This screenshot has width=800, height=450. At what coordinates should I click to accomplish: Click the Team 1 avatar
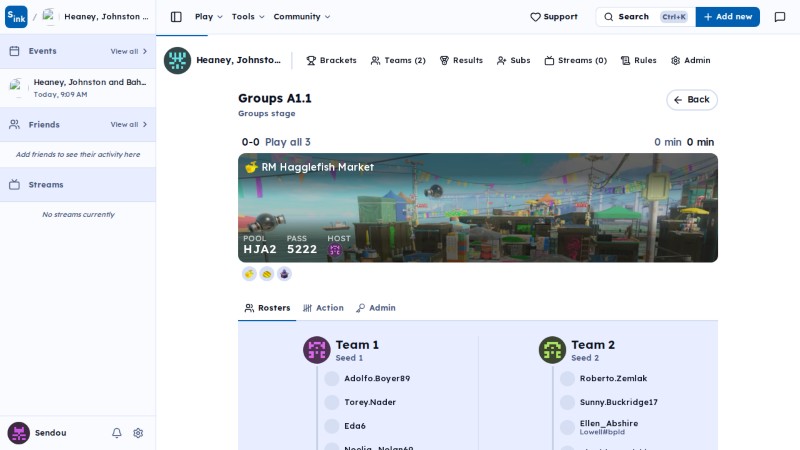(316, 350)
